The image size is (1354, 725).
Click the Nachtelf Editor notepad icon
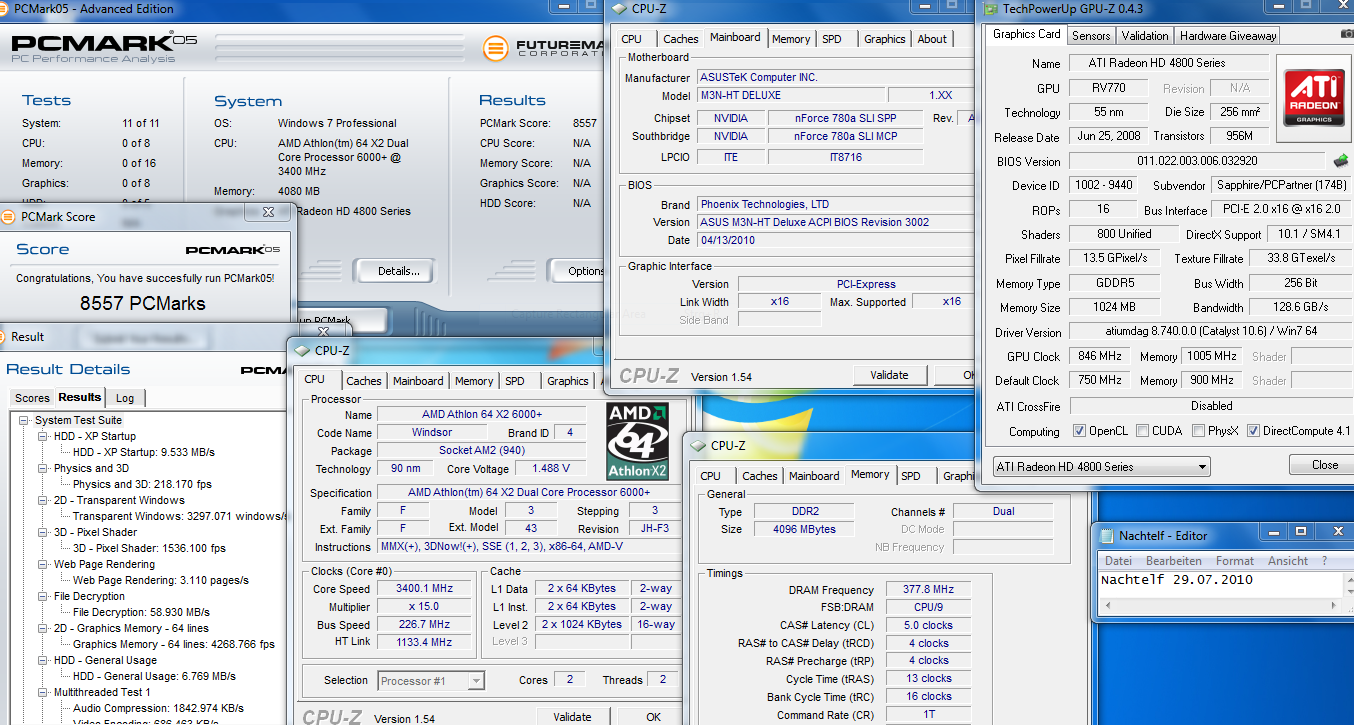point(1105,535)
